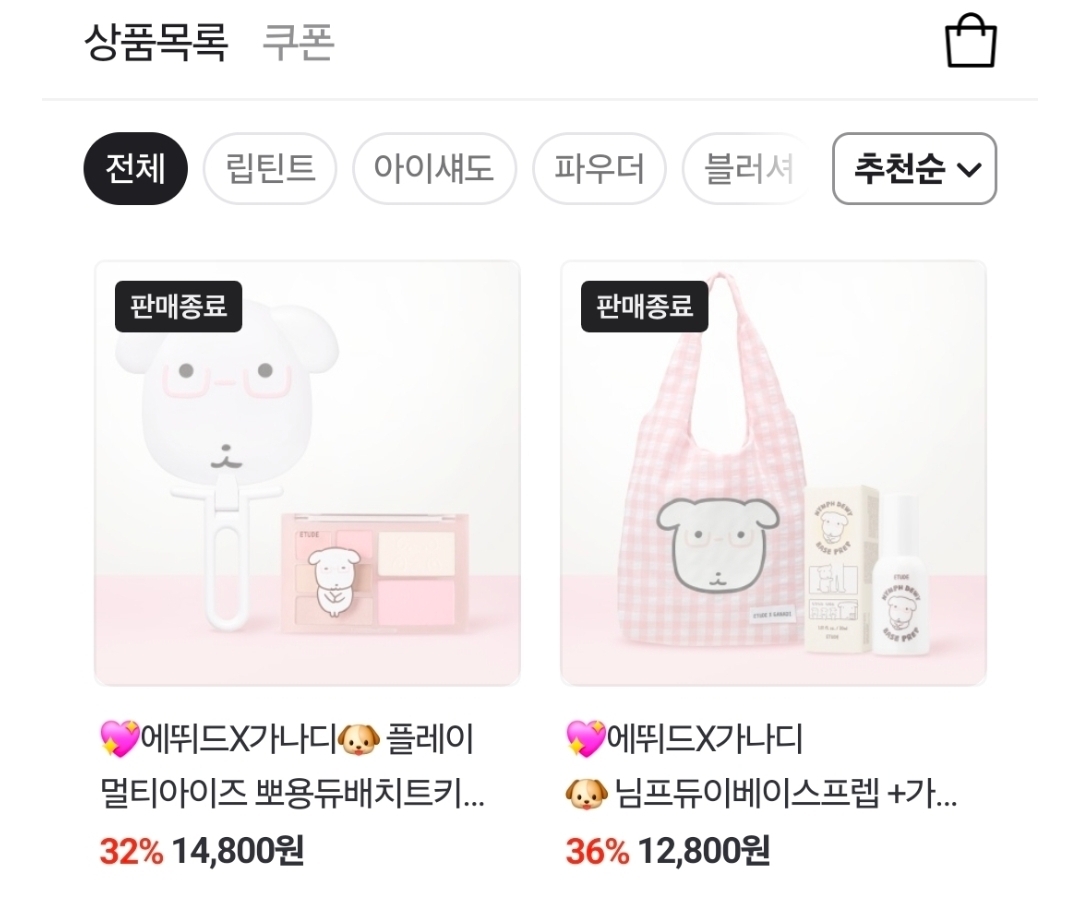Click dog face emoji before 님프듀이베이스프렙
The height and width of the screenshot is (912, 1080).
pyautogui.click(x=586, y=794)
